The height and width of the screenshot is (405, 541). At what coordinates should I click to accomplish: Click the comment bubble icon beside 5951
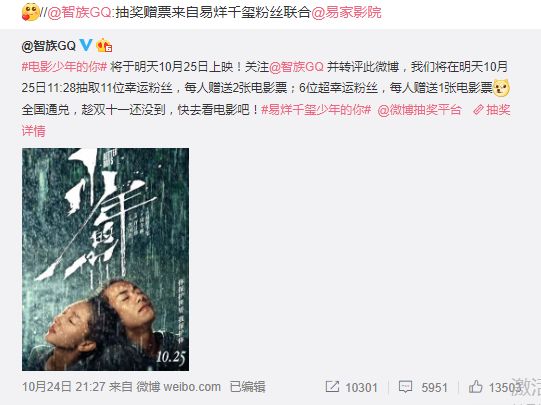click(405, 387)
